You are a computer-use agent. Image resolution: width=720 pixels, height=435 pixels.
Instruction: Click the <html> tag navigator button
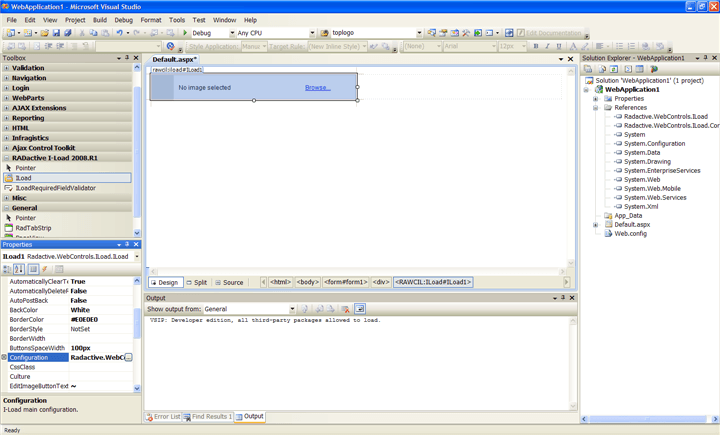281,282
